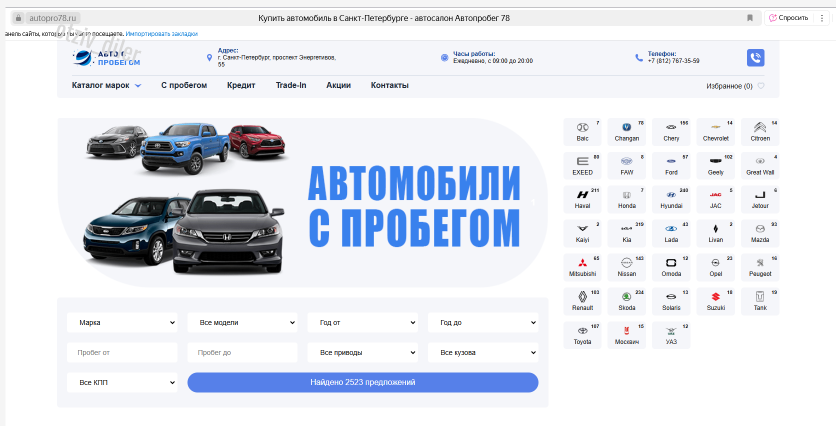Image resolution: width=836 pixels, height=426 pixels.
Task: Click the Спросить browser button
Action: (x=789, y=18)
